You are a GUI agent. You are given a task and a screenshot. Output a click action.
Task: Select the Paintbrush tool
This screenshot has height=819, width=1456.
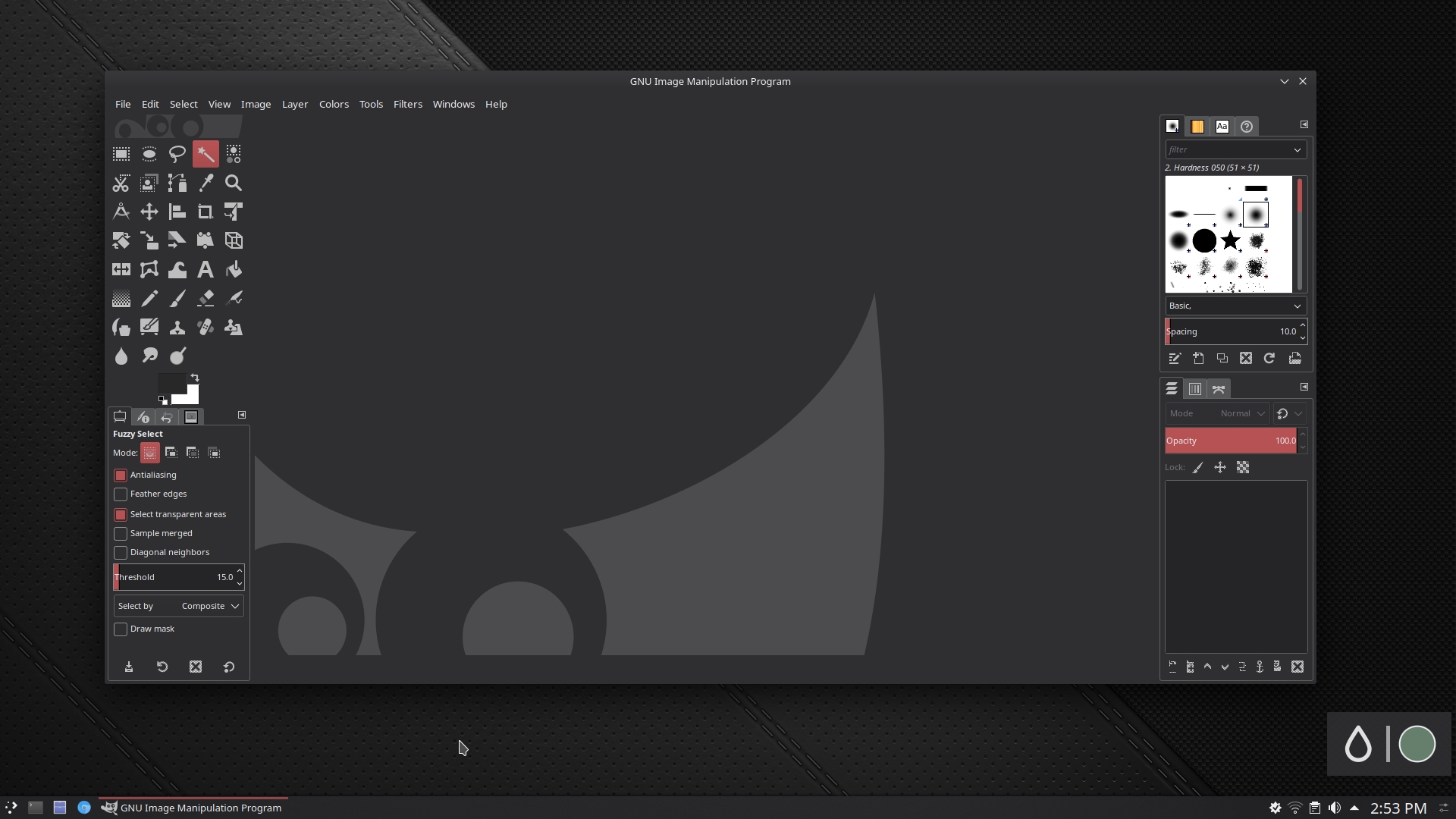click(x=177, y=298)
